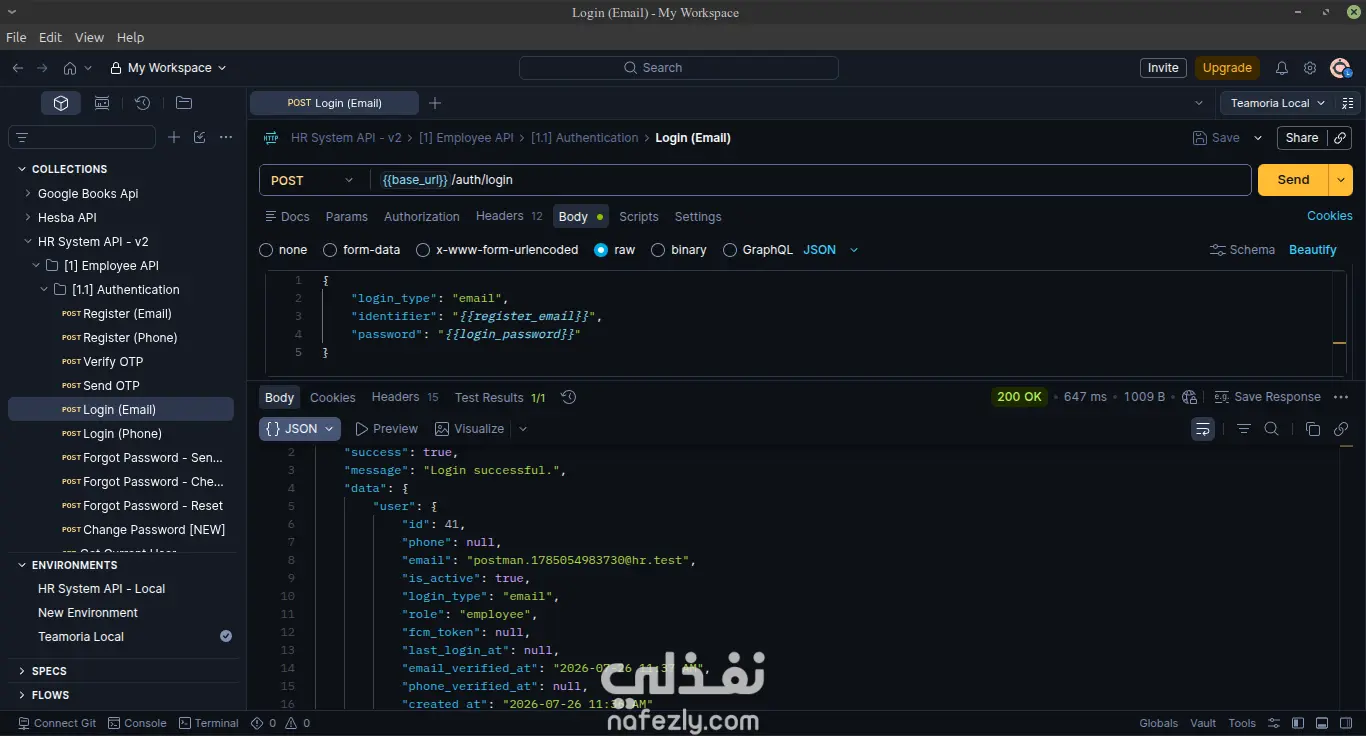Open the Collections sidebar tab icon

[61, 103]
